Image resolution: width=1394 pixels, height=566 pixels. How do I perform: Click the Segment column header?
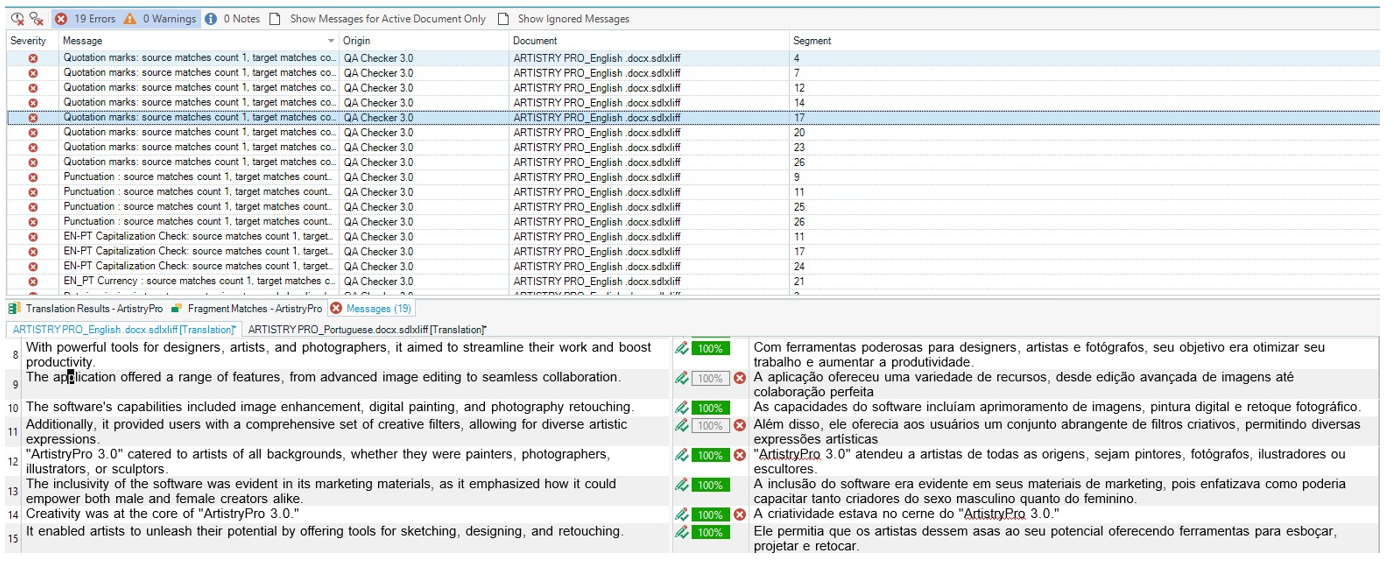point(812,41)
